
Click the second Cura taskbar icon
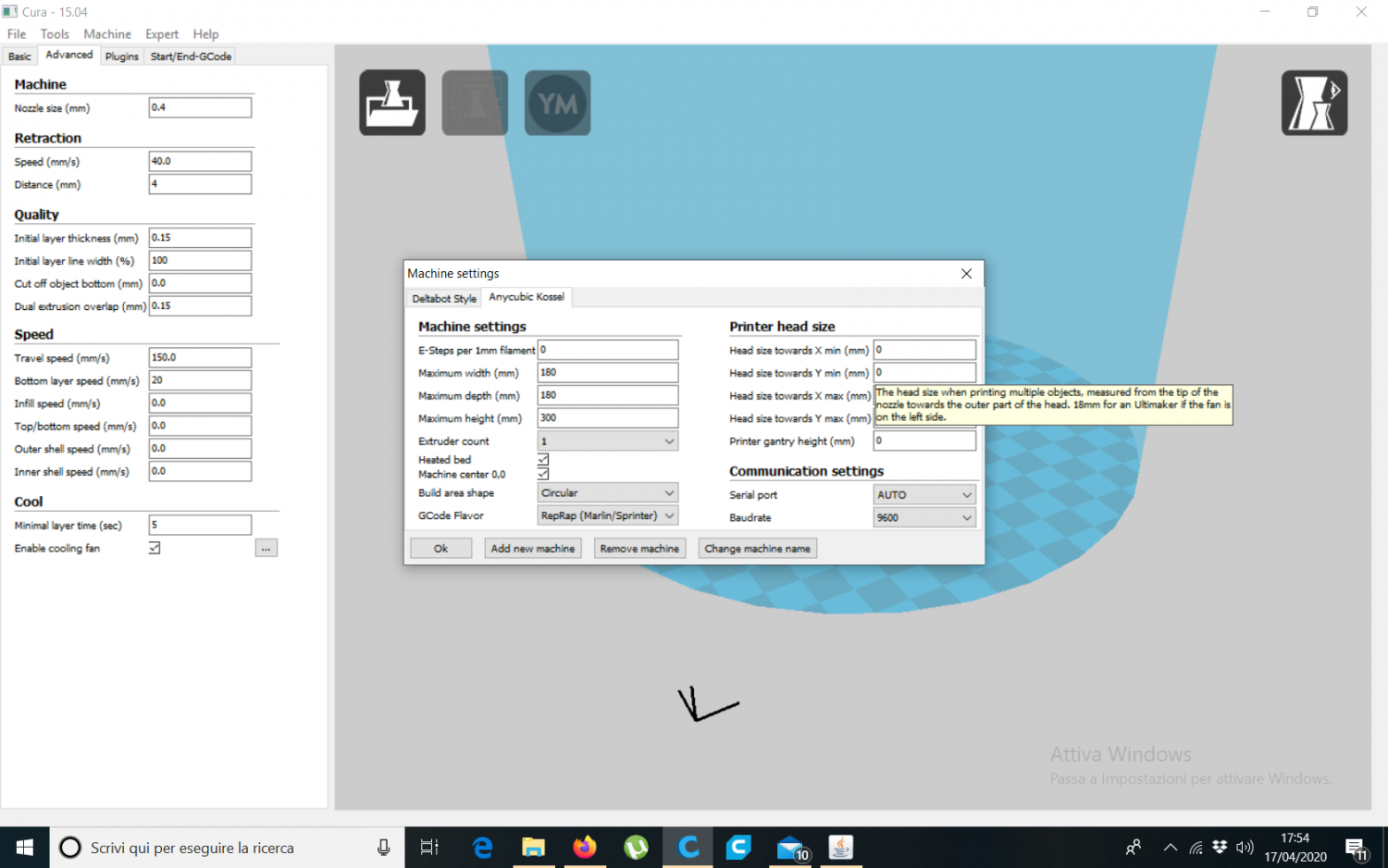point(738,848)
